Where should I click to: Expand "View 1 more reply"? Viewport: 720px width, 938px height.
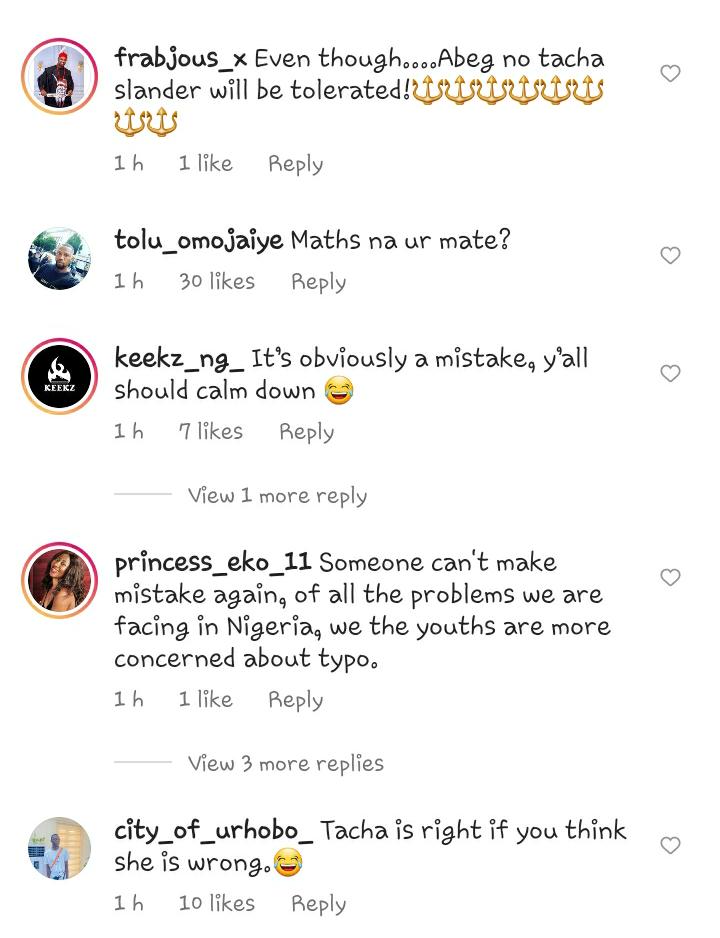click(277, 495)
